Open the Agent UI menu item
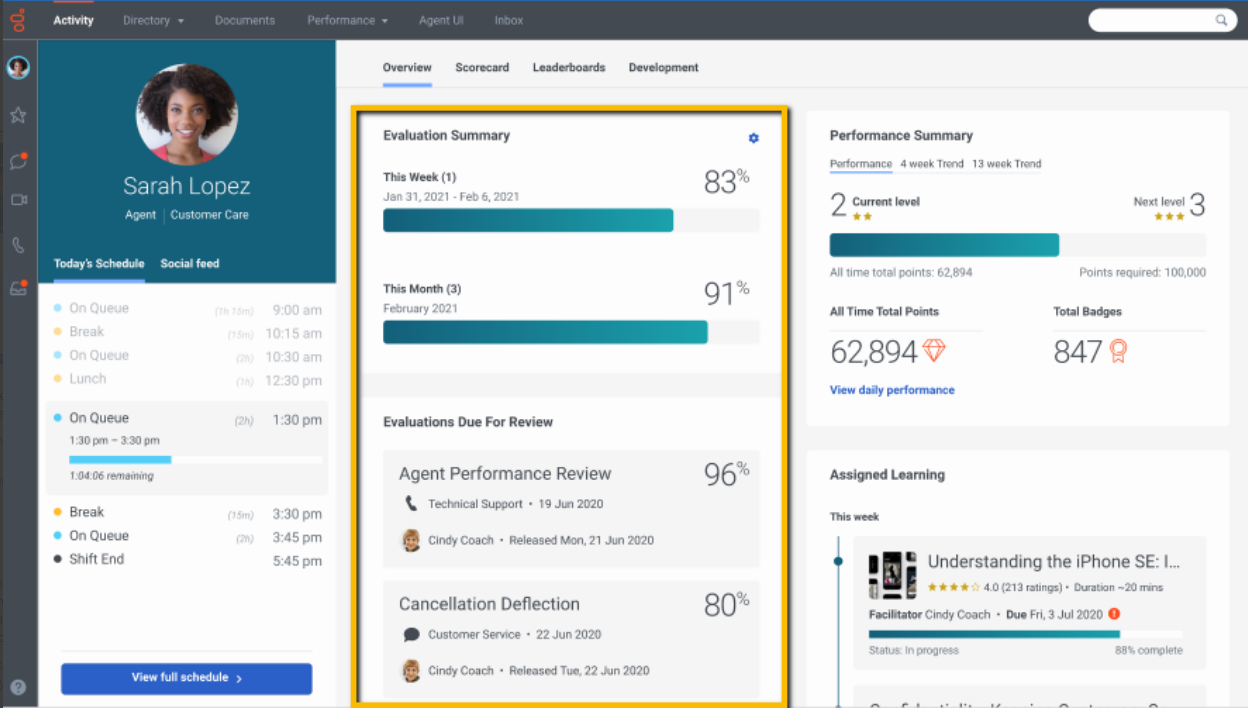 coord(441,20)
